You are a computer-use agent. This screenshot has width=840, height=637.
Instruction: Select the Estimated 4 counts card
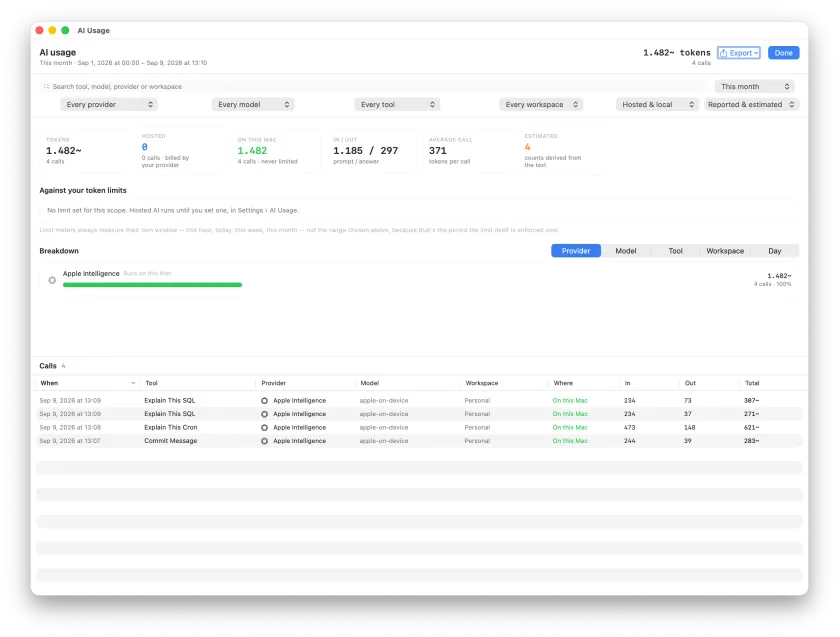coord(562,151)
